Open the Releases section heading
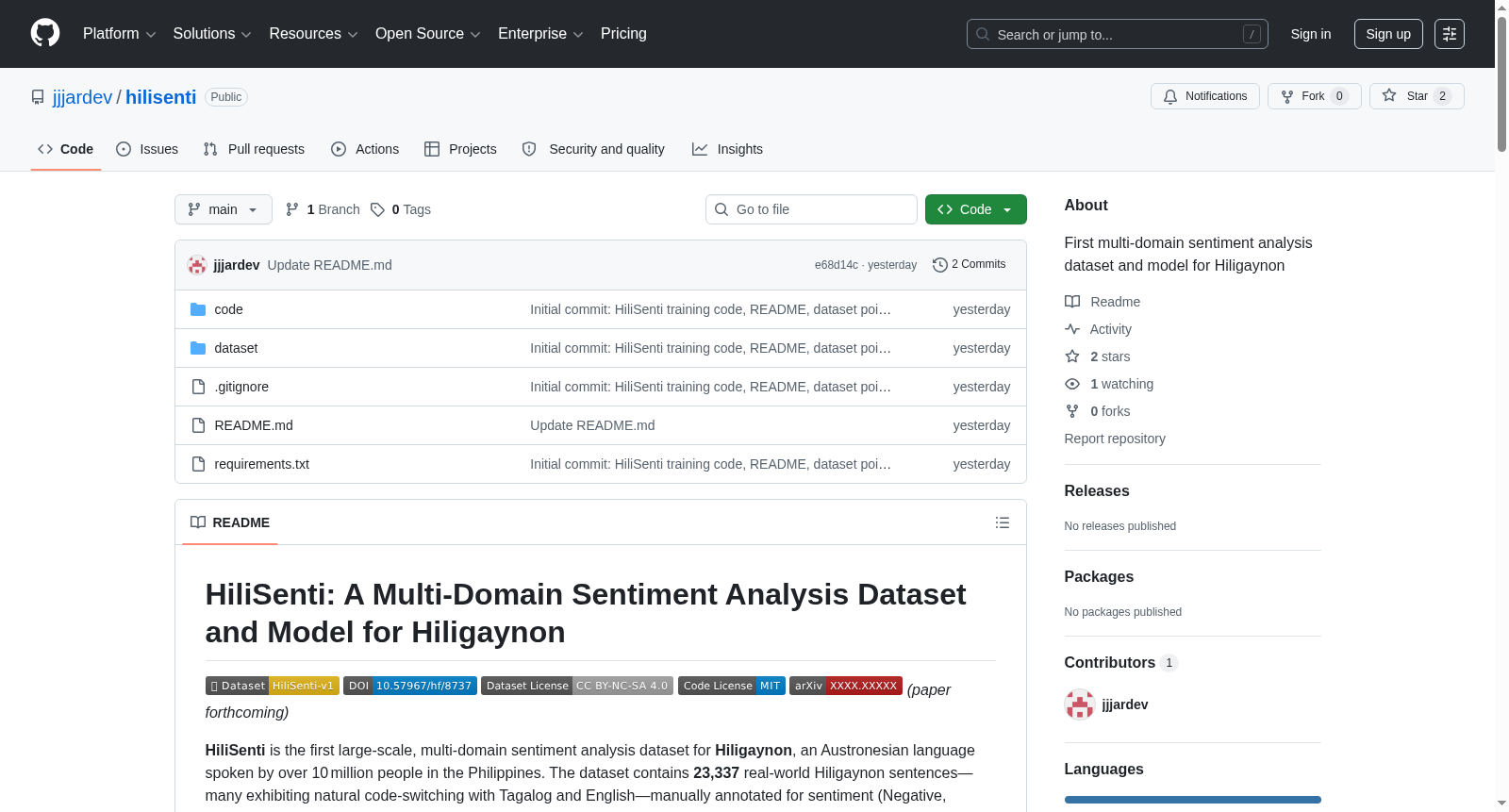The height and width of the screenshot is (812, 1509). (1097, 491)
